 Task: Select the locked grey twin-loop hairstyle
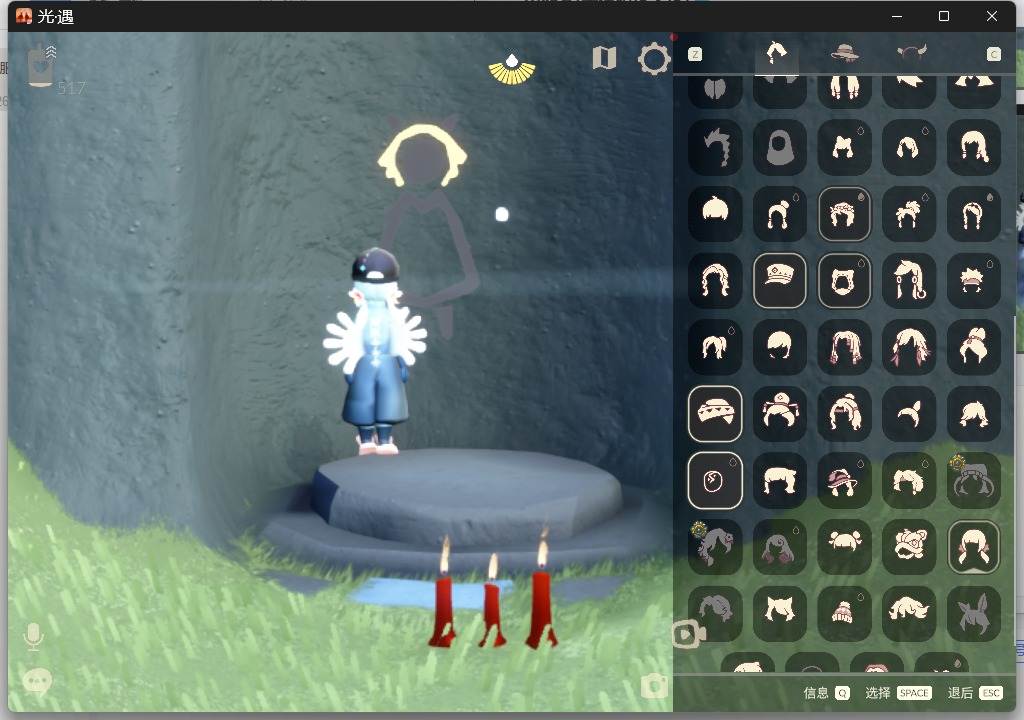coord(974,480)
